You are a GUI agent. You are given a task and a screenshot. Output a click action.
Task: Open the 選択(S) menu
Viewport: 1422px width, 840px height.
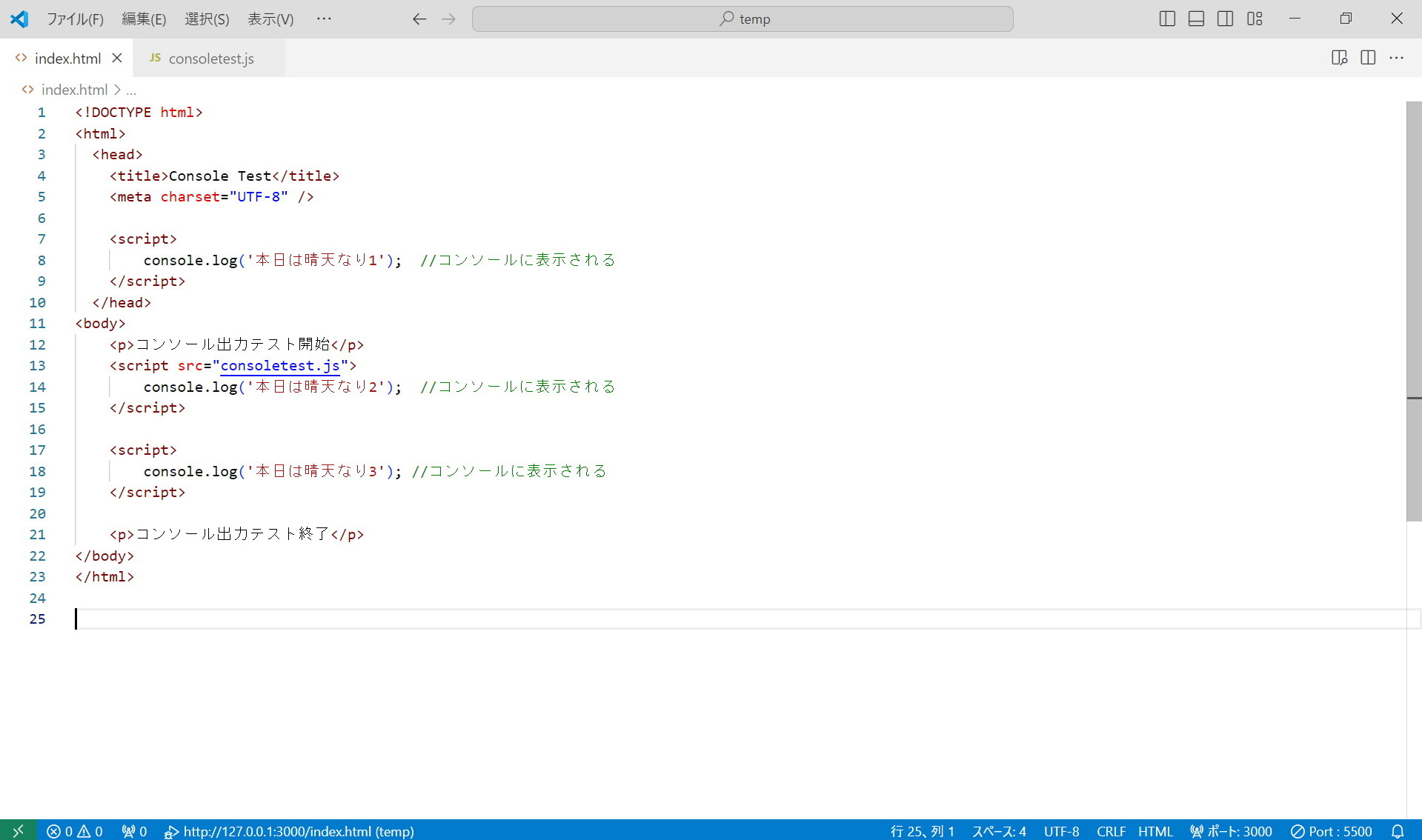(207, 19)
